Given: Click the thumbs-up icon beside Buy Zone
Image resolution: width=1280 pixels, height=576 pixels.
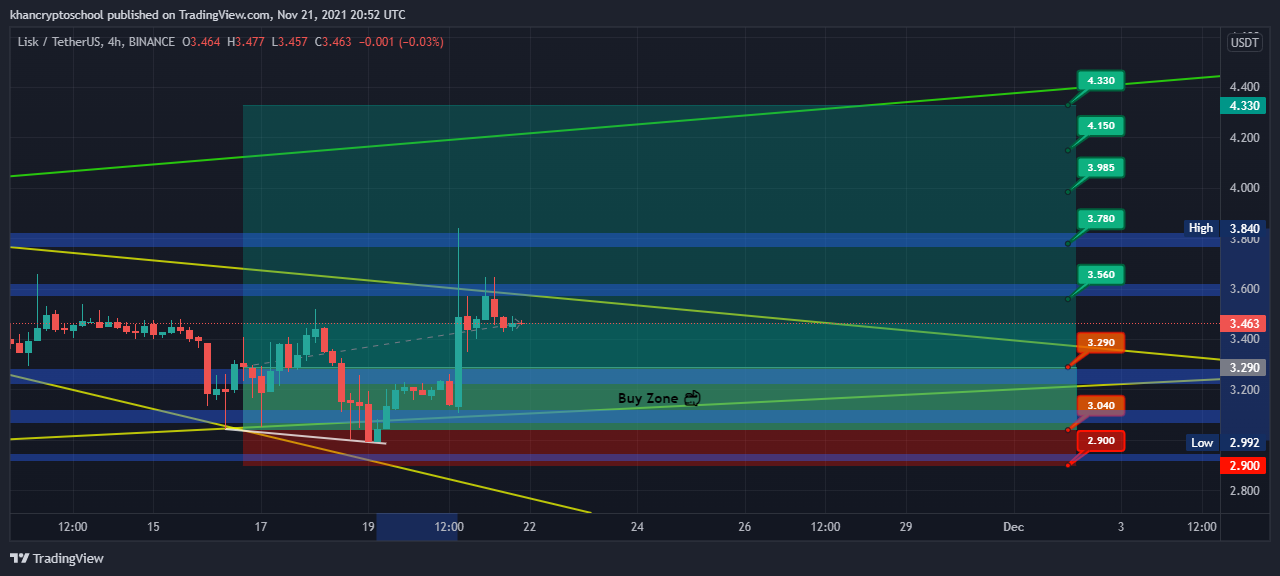Looking at the screenshot, I should coord(692,398).
